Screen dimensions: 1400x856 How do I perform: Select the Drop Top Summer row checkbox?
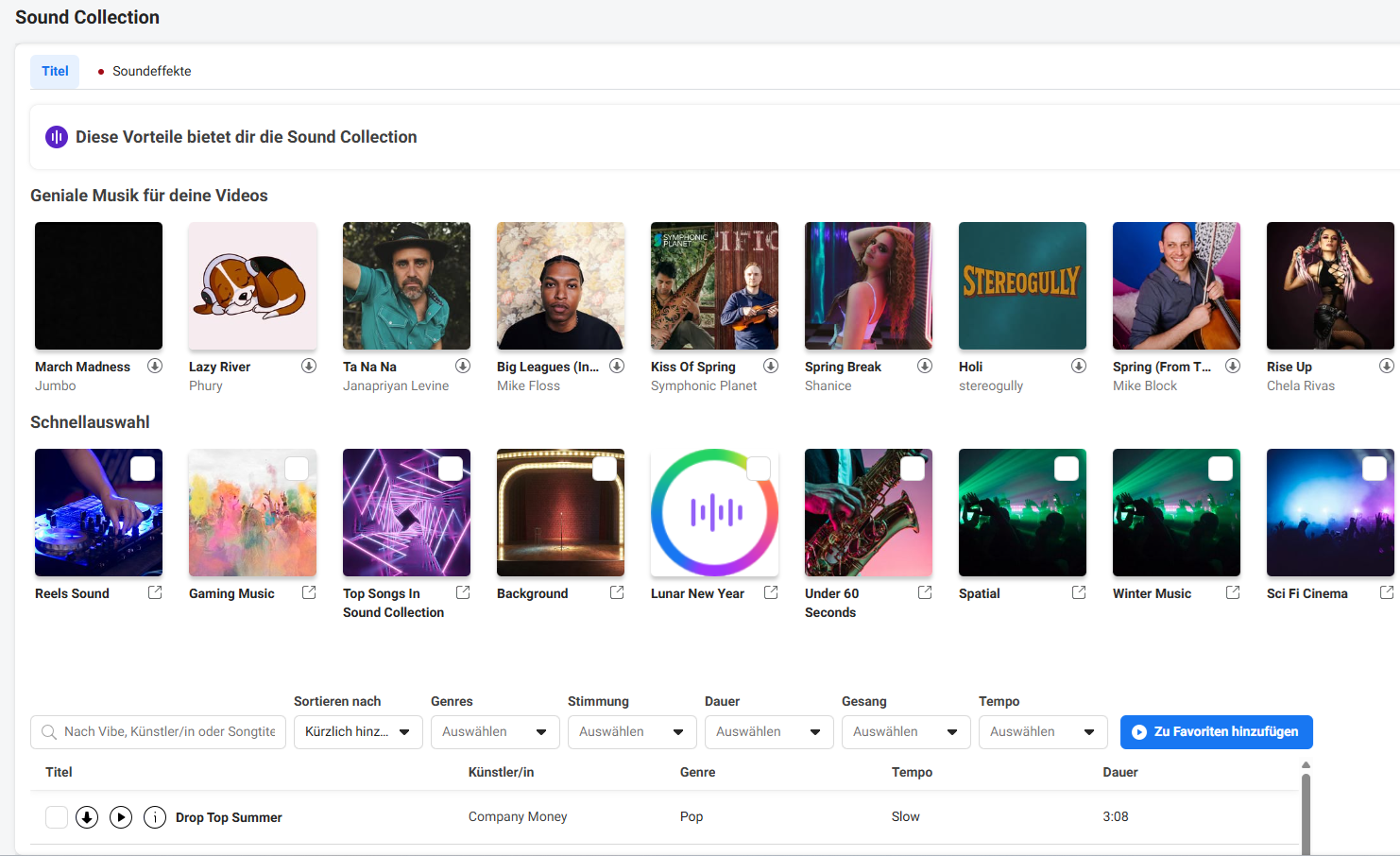(x=57, y=817)
